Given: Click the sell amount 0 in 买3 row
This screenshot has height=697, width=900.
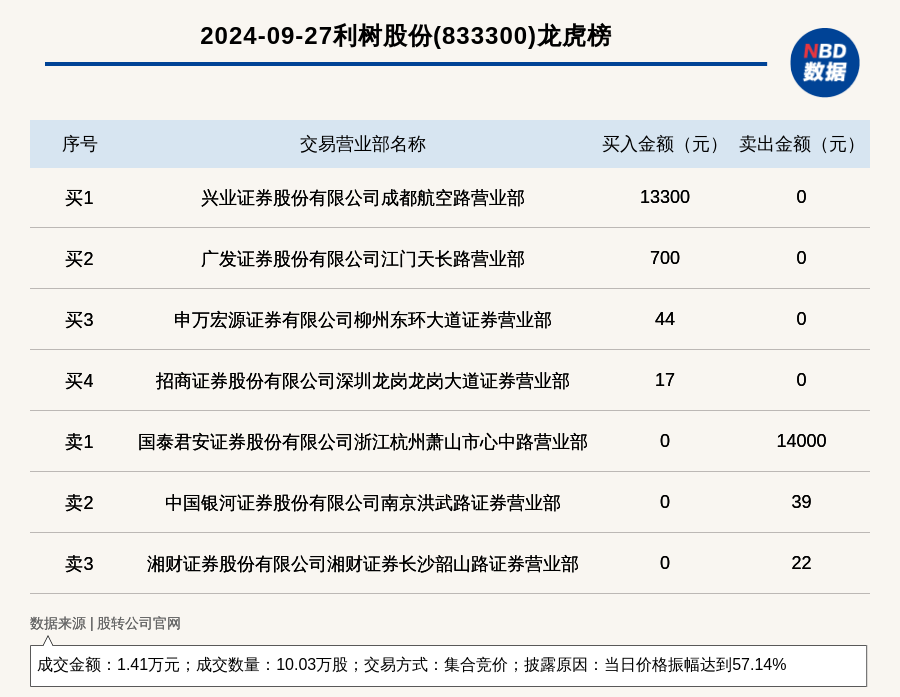Looking at the screenshot, I should point(801,319).
